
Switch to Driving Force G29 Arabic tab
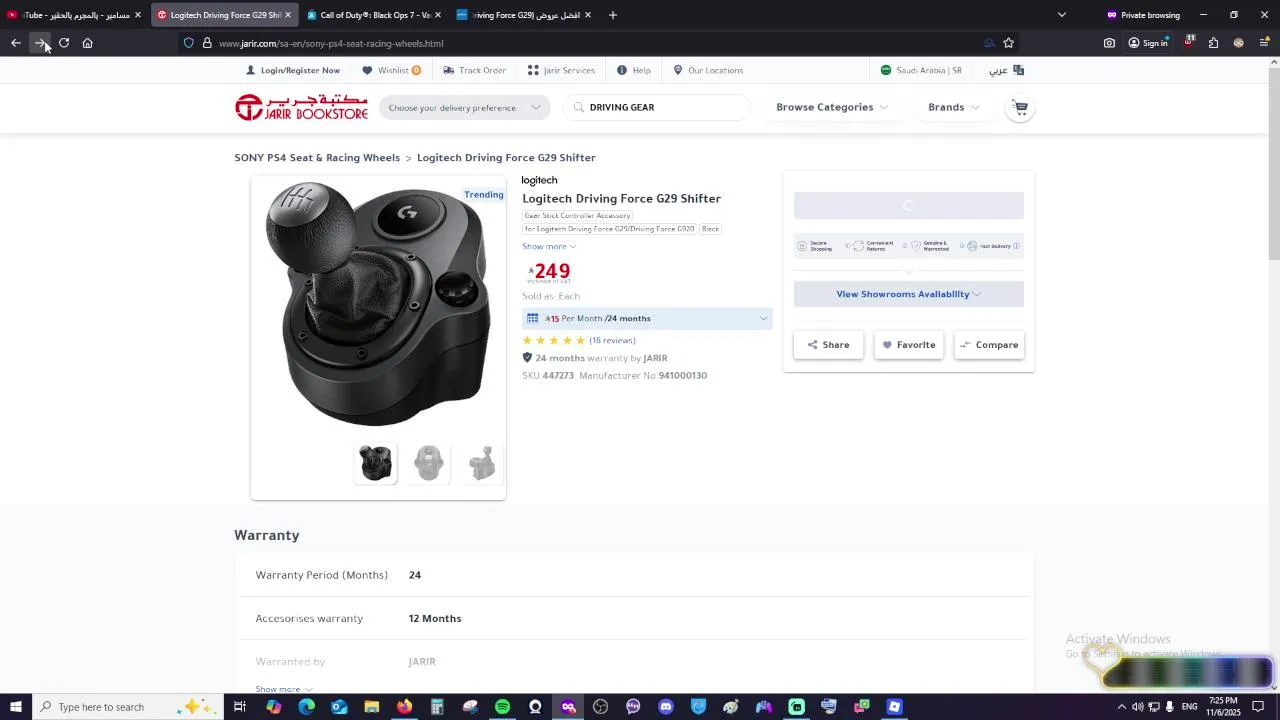pos(524,15)
